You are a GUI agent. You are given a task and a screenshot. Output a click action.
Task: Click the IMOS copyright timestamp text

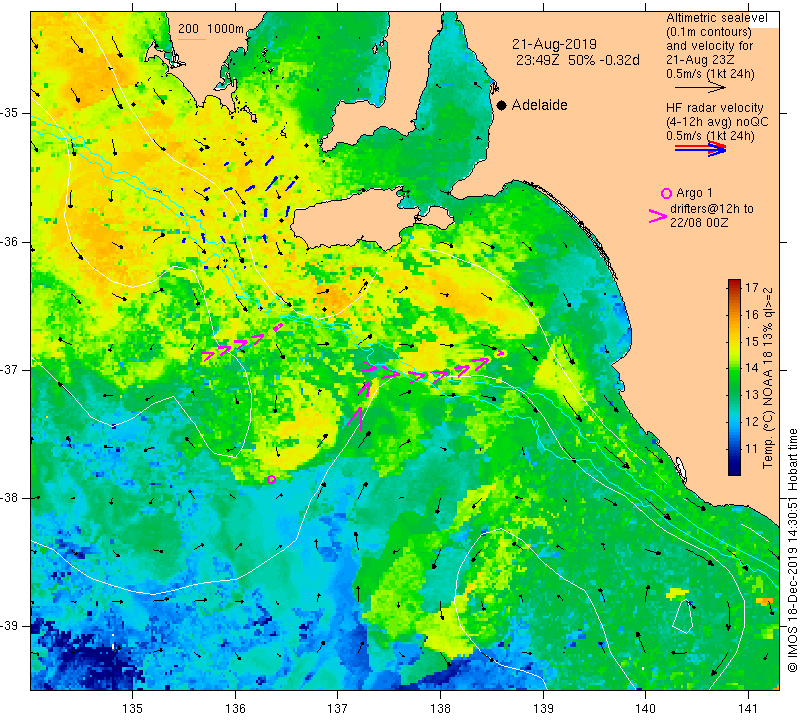coord(792,549)
